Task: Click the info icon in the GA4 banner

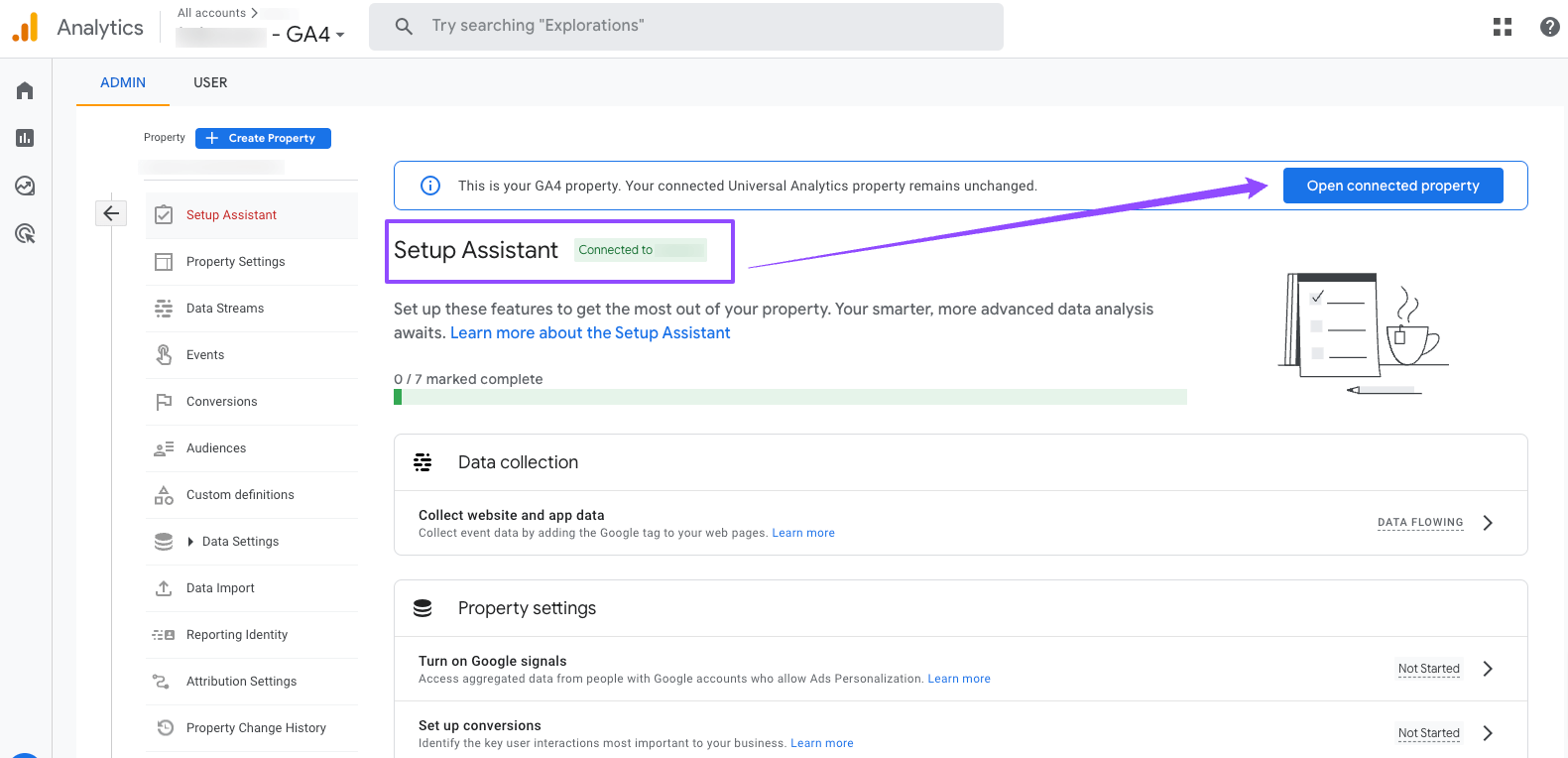Action: coord(430,186)
